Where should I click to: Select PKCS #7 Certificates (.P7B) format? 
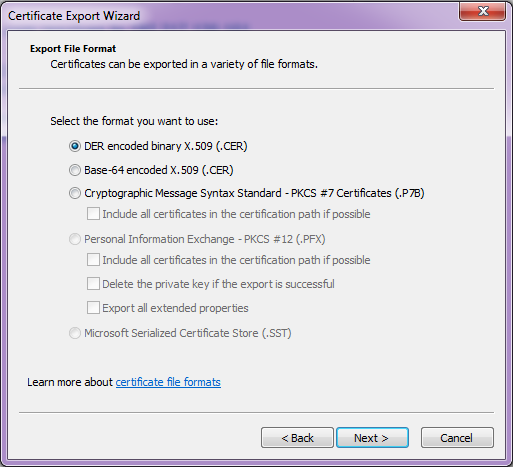pyautogui.click(x=75, y=193)
